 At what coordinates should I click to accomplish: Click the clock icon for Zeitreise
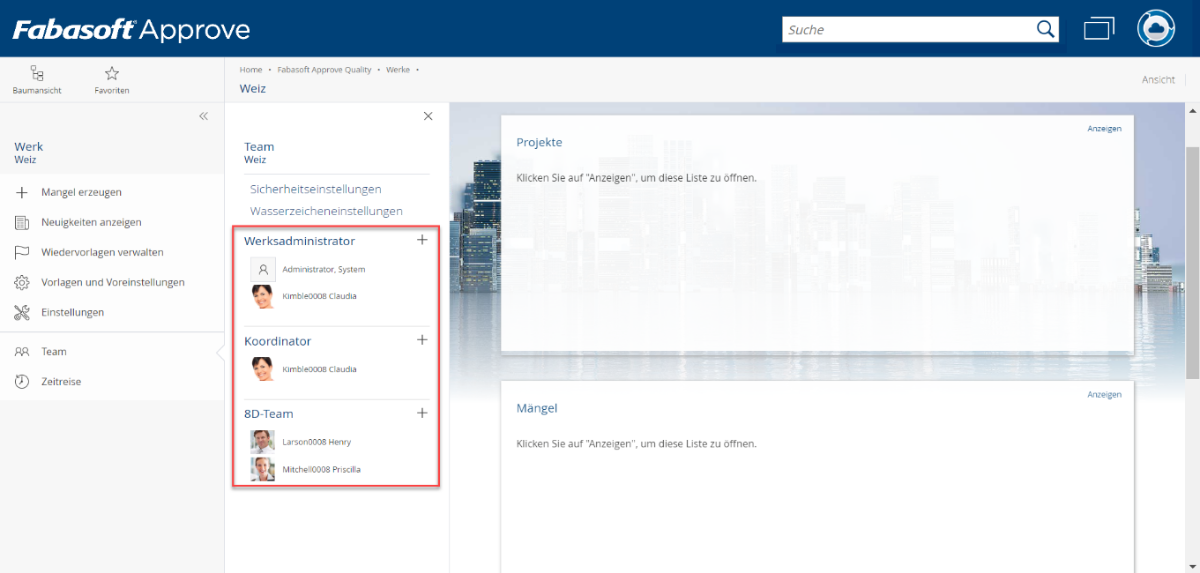point(22,382)
